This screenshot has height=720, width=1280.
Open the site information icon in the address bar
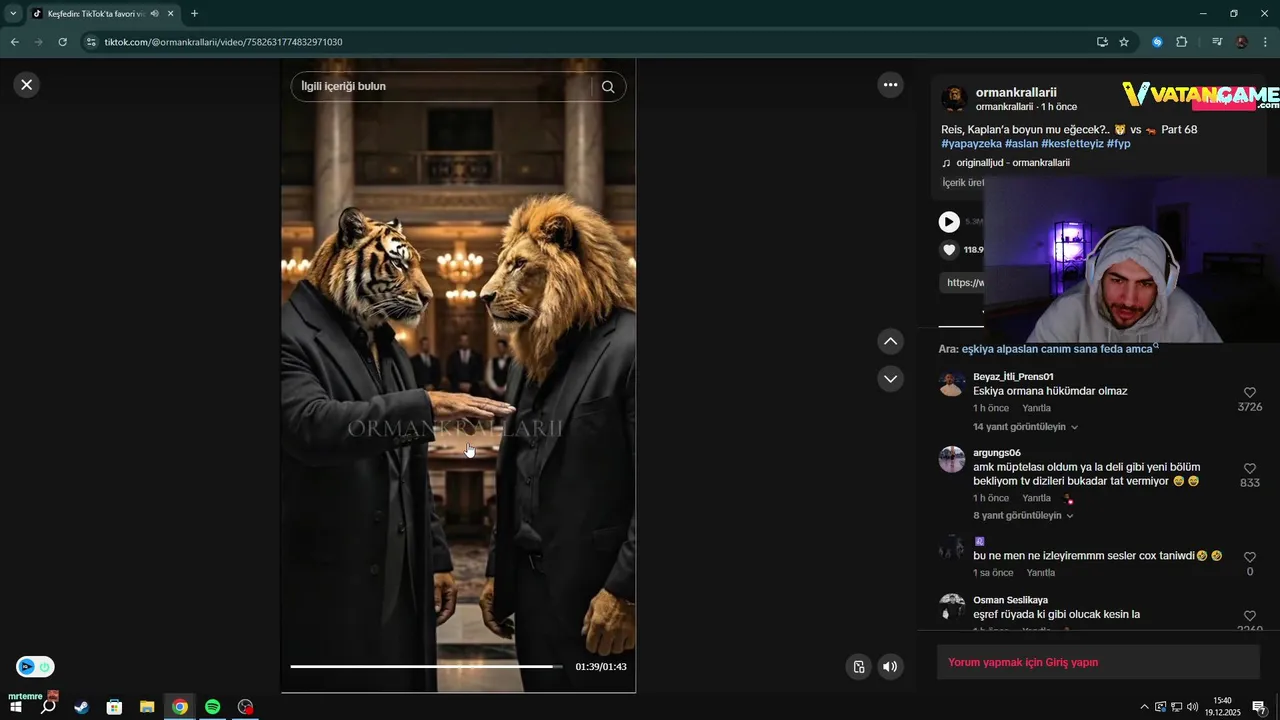[x=91, y=42]
